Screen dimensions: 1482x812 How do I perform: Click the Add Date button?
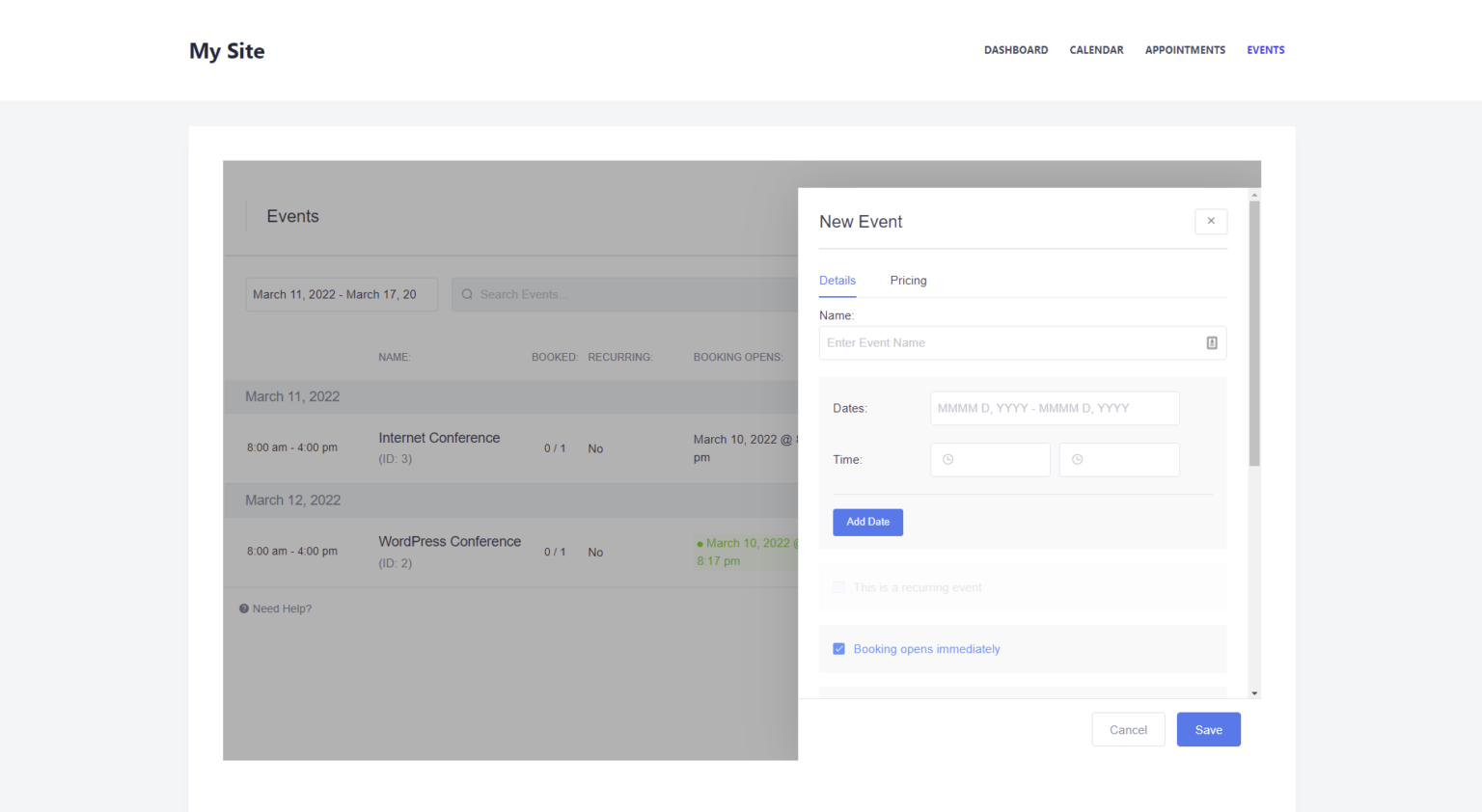click(867, 522)
